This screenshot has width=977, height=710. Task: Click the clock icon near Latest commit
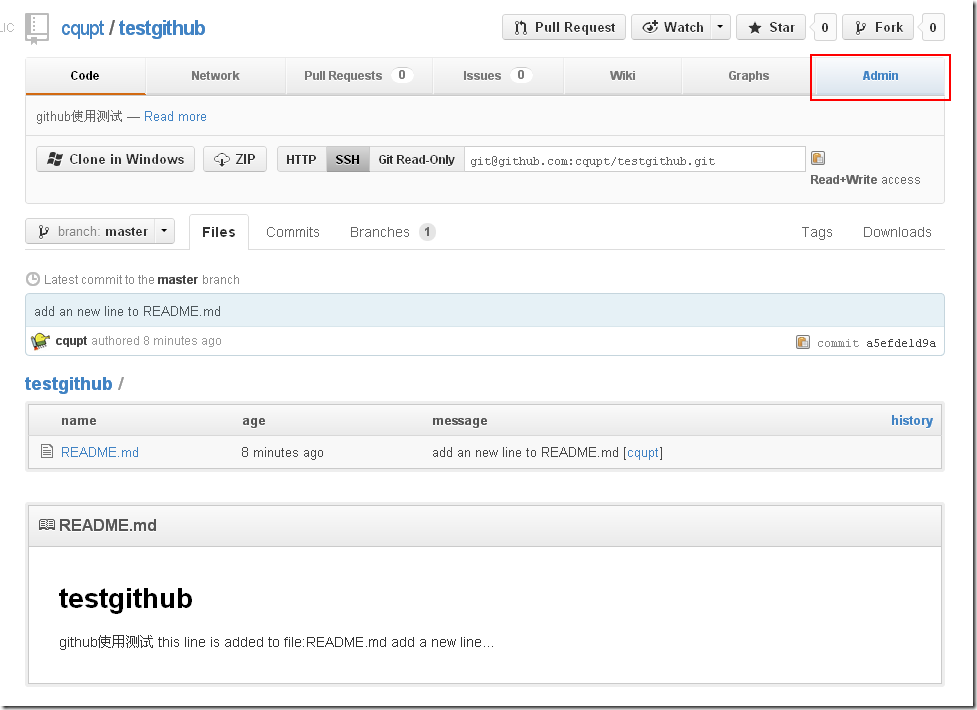click(32, 279)
